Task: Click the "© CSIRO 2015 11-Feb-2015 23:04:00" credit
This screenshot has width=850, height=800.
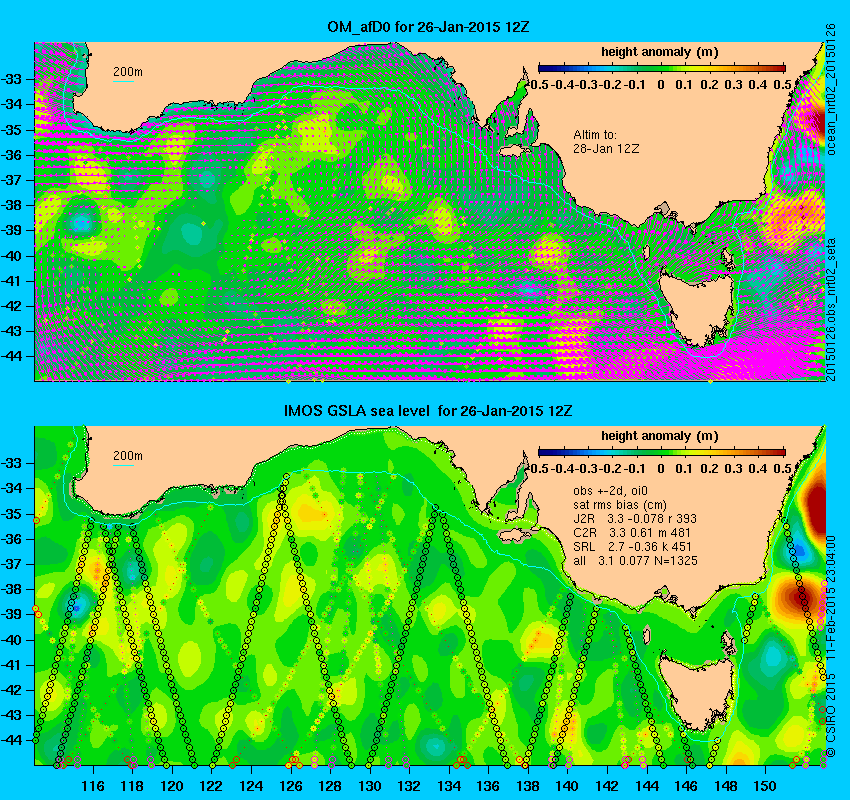Action: [x=831, y=646]
